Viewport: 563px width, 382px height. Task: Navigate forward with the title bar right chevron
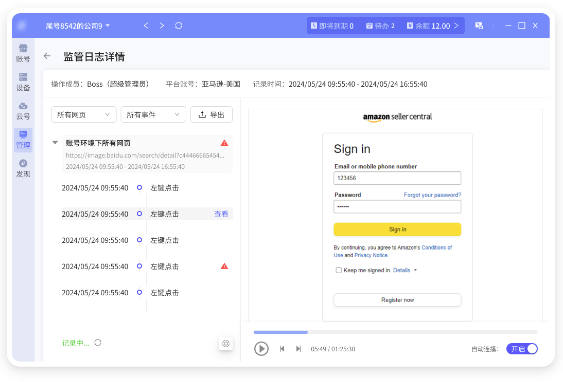pos(162,25)
